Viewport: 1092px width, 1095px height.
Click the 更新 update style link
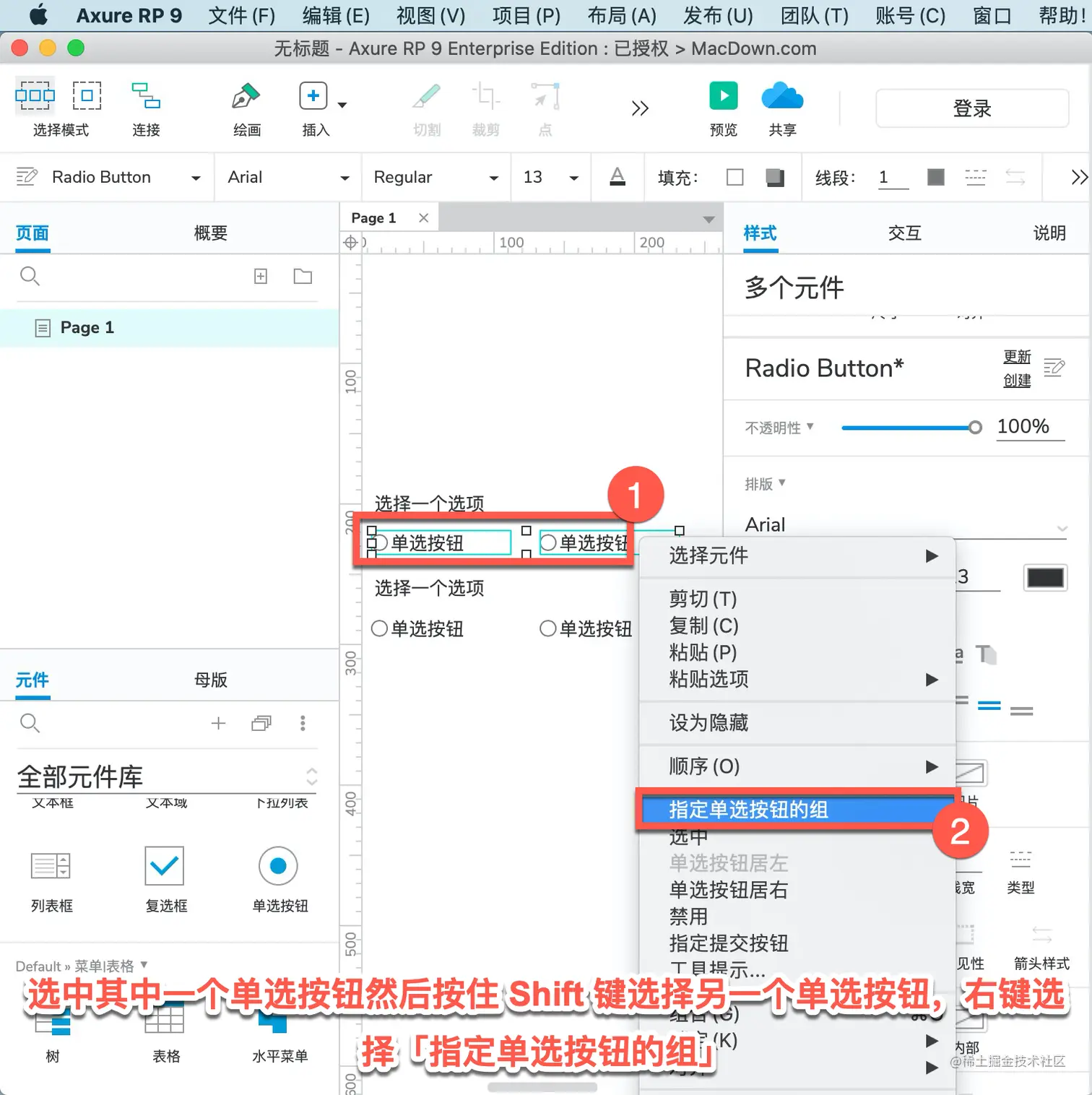pyautogui.click(x=1017, y=356)
